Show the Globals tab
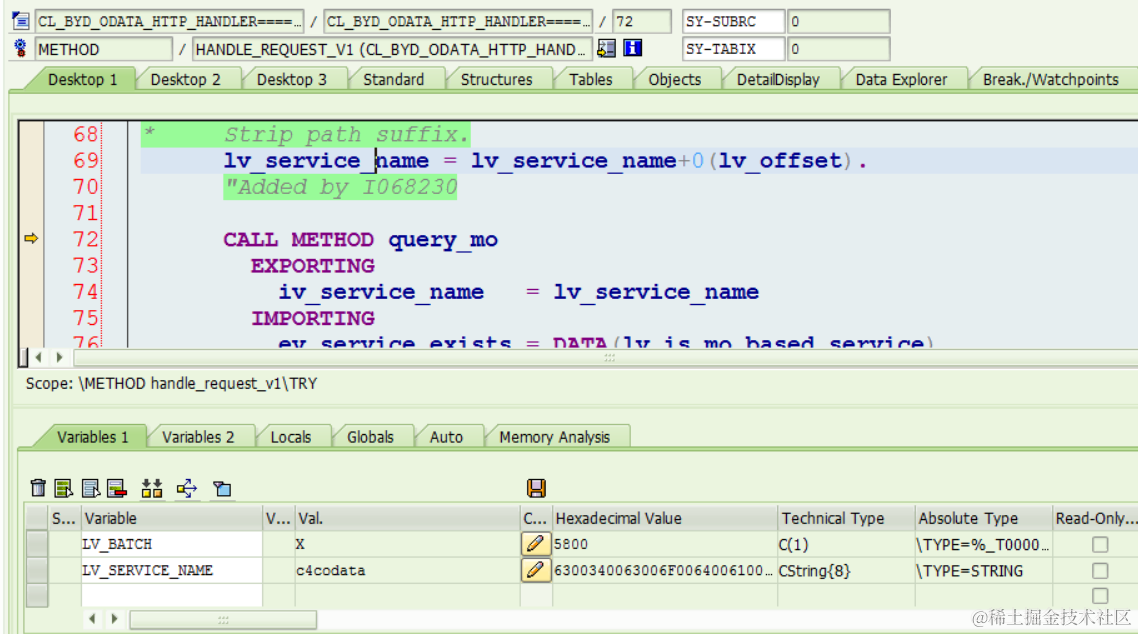Screen dimensions: 1138x634 [370, 437]
